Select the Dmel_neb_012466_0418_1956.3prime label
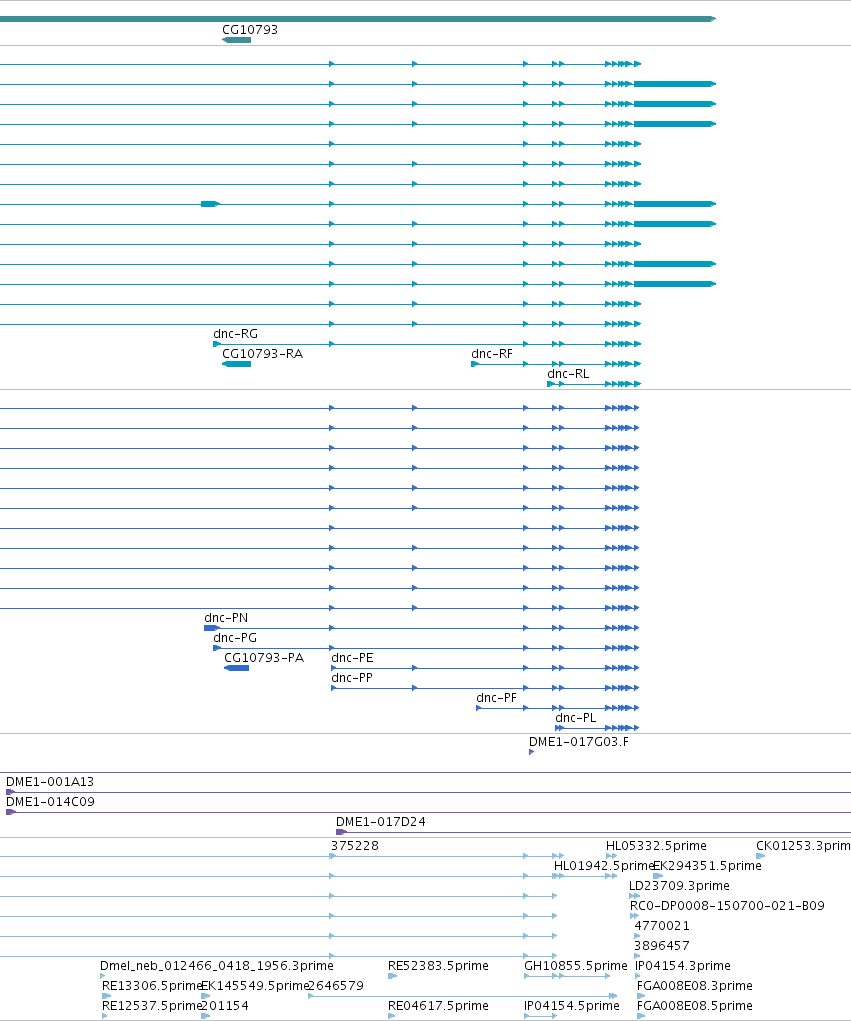The width and height of the screenshot is (851, 1021). click(217, 966)
